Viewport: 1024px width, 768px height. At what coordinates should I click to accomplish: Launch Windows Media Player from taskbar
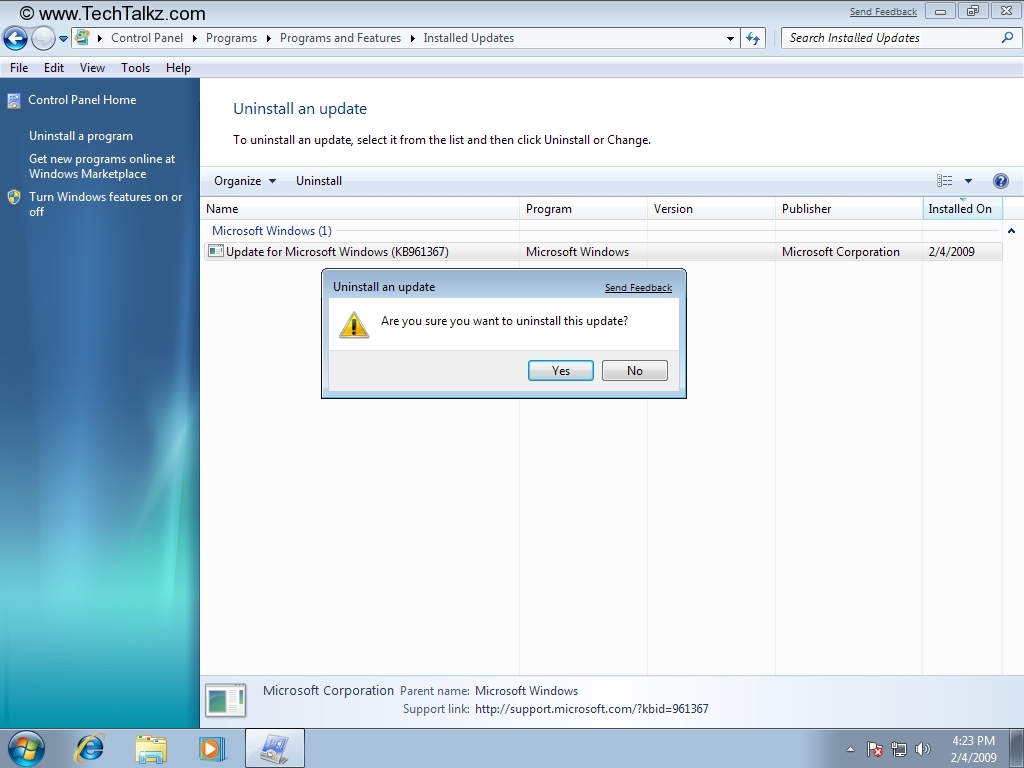(211, 748)
